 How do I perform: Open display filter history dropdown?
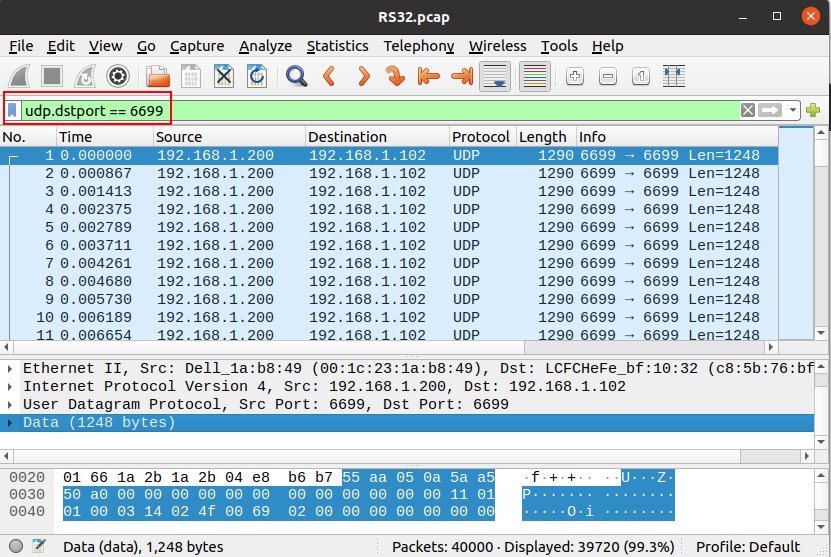(x=792, y=110)
